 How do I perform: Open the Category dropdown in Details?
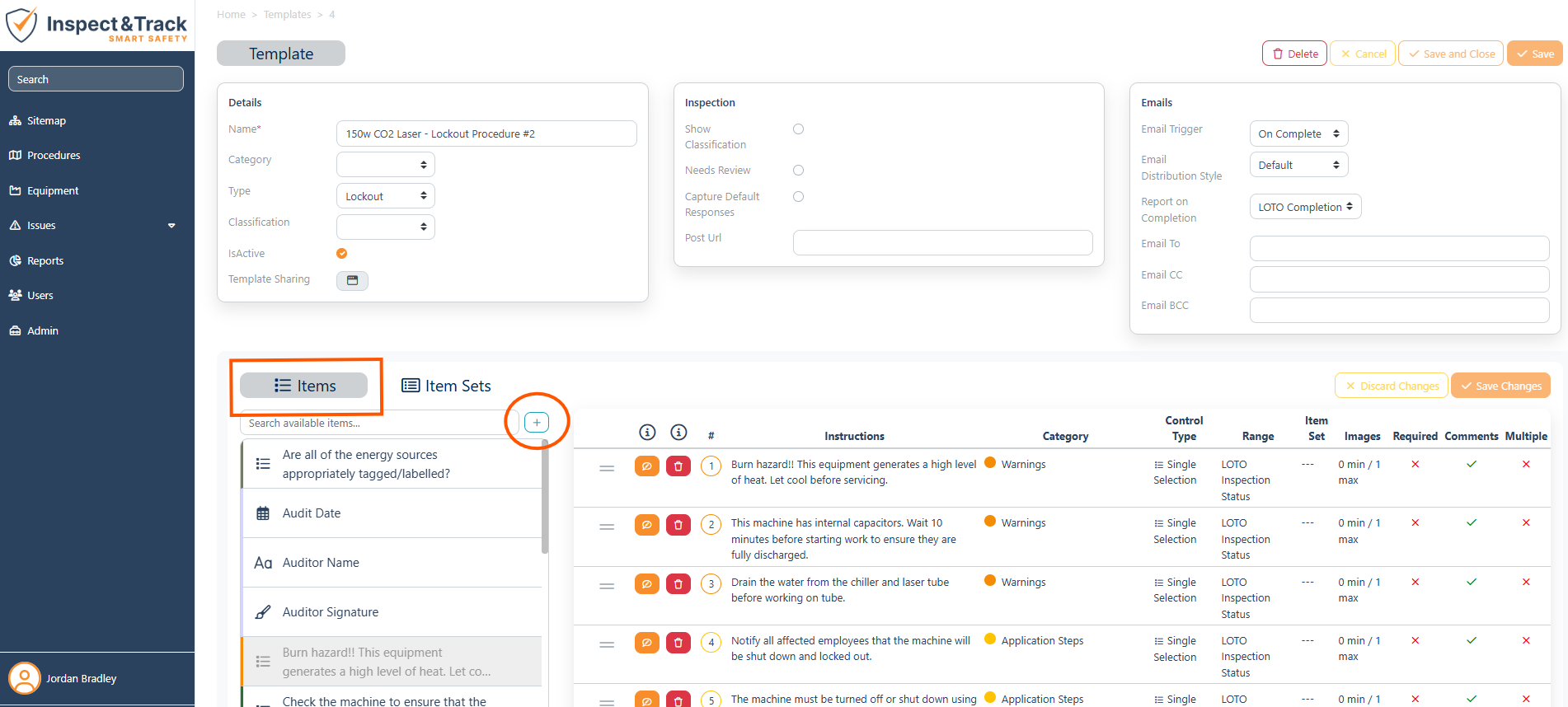click(385, 165)
